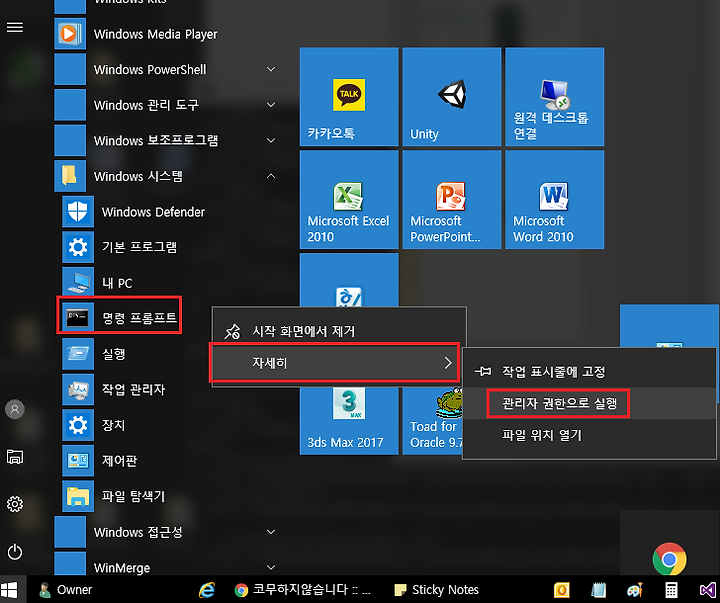The height and width of the screenshot is (603, 720).
Task: Click the WinMerge folder label
Action: point(122,568)
